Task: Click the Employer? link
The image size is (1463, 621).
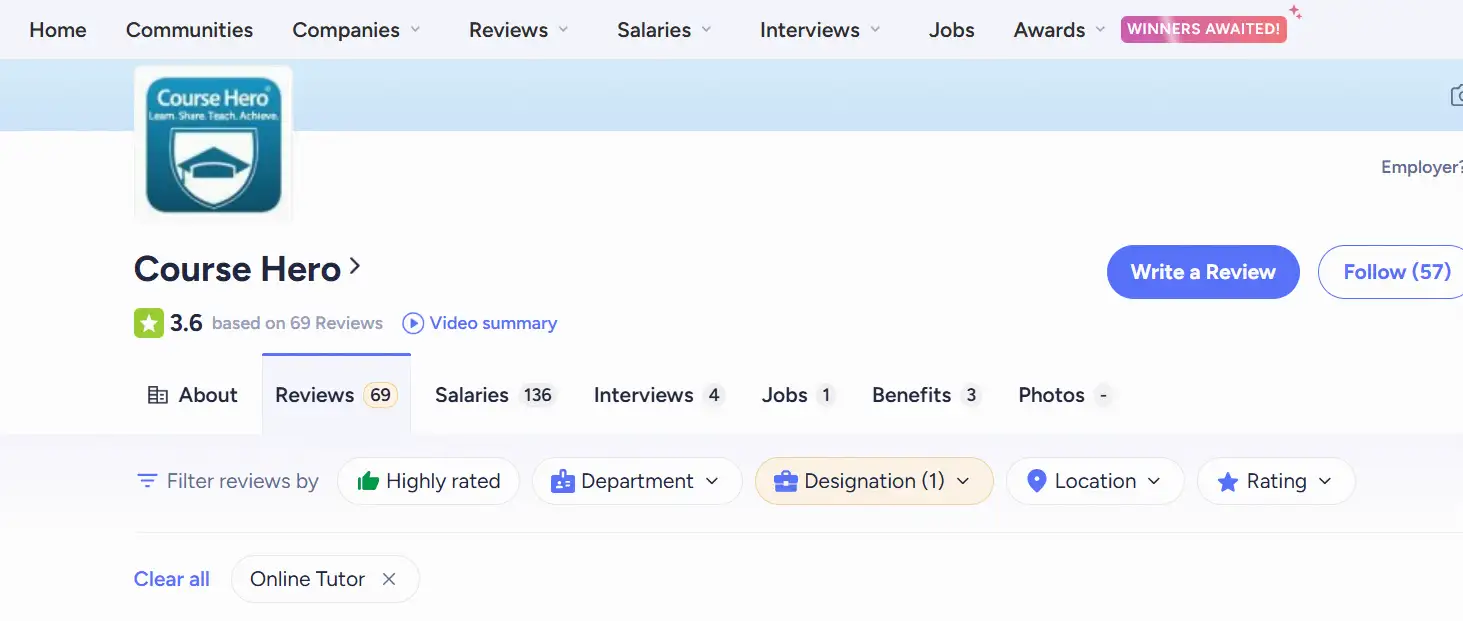Action: point(1422,167)
